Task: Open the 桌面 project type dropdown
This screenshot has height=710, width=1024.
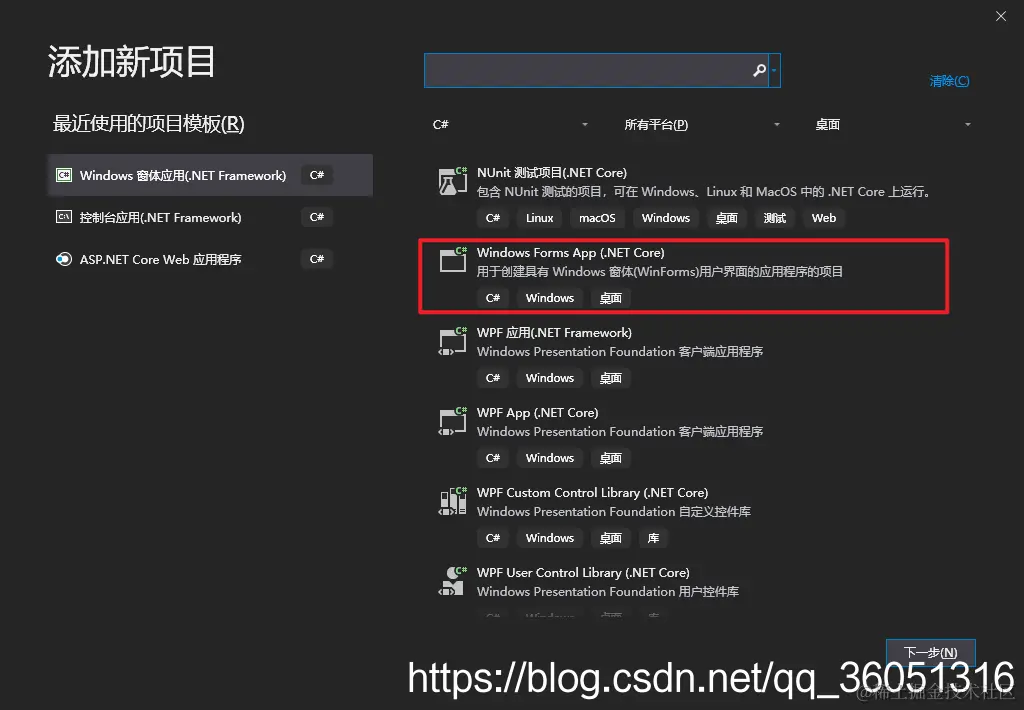Action: [x=890, y=124]
